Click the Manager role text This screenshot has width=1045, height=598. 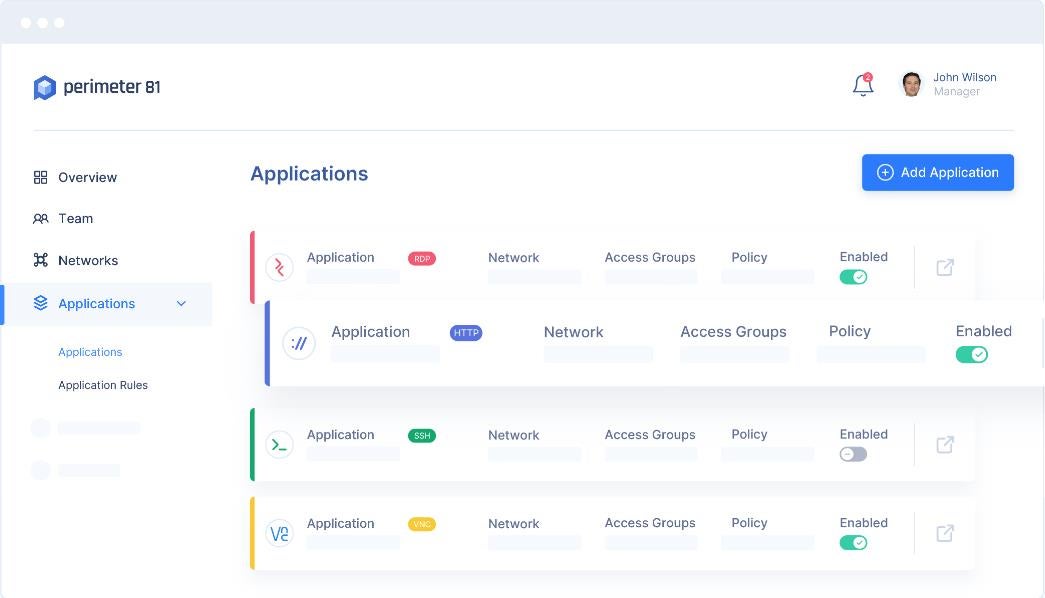[x=956, y=92]
